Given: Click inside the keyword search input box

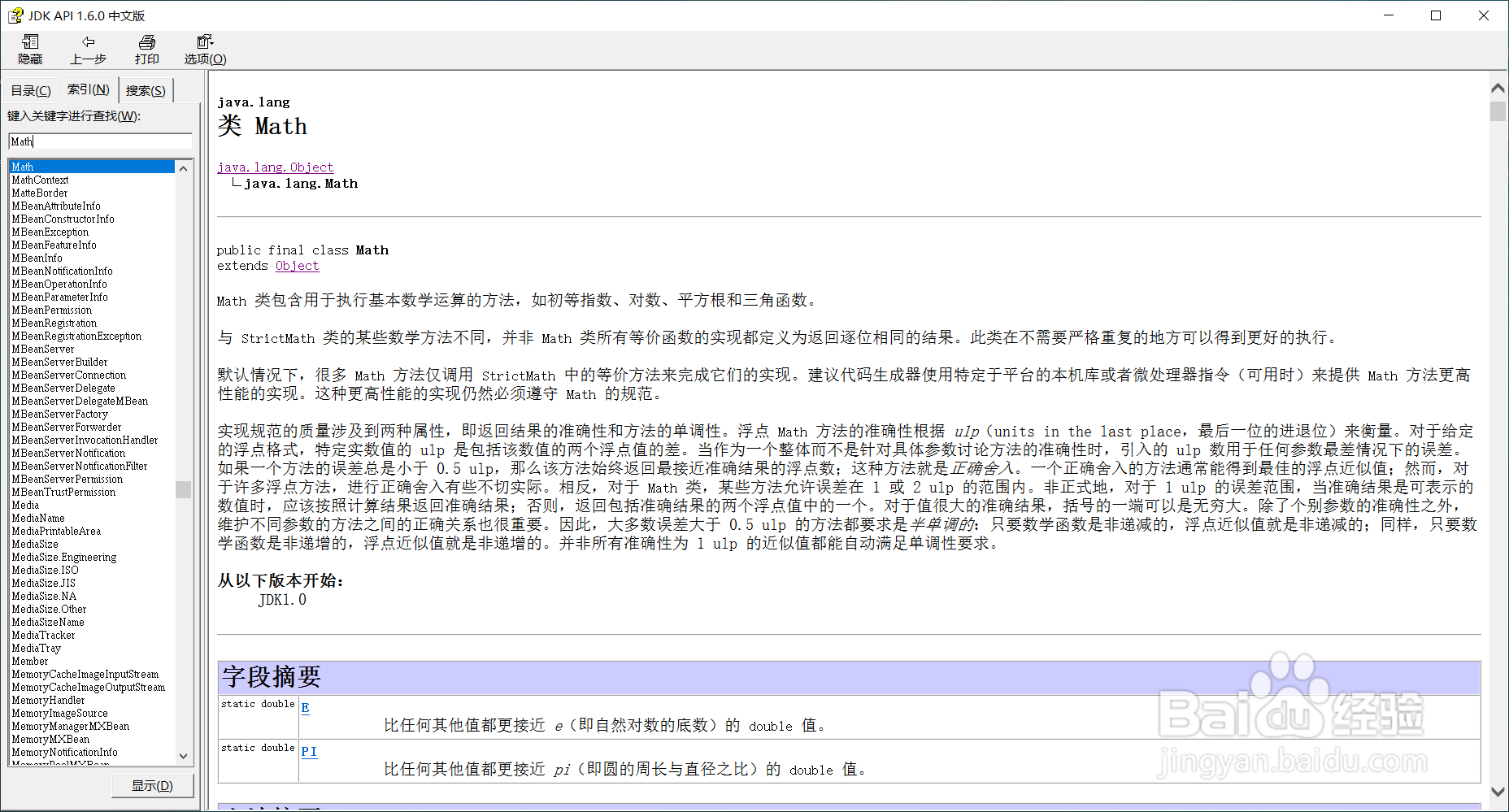Looking at the screenshot, I should pos(99,141).
